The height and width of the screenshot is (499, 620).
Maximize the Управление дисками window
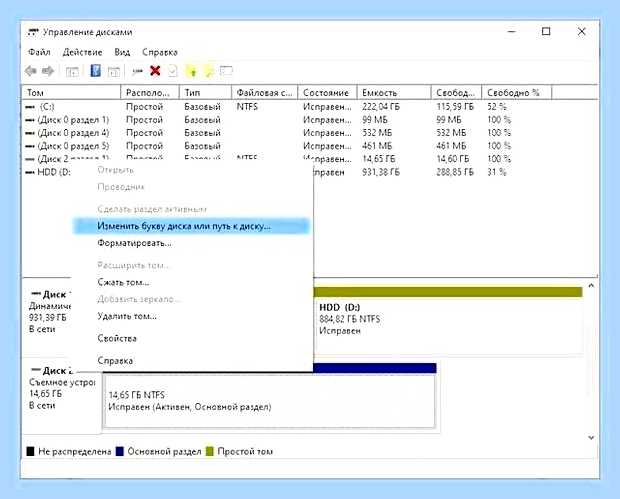point(546,31)
